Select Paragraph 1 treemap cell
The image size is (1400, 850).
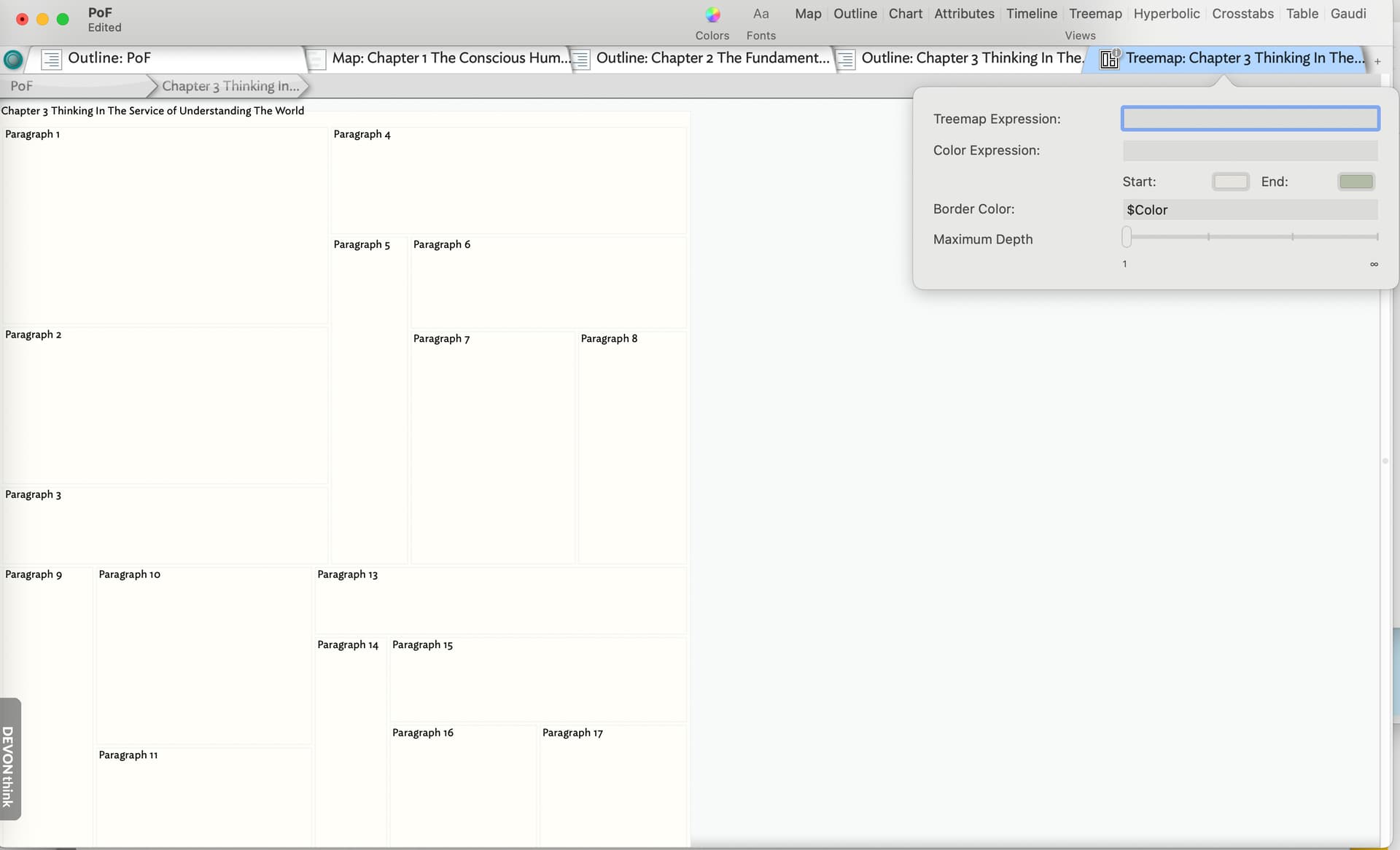pos(166,225)
